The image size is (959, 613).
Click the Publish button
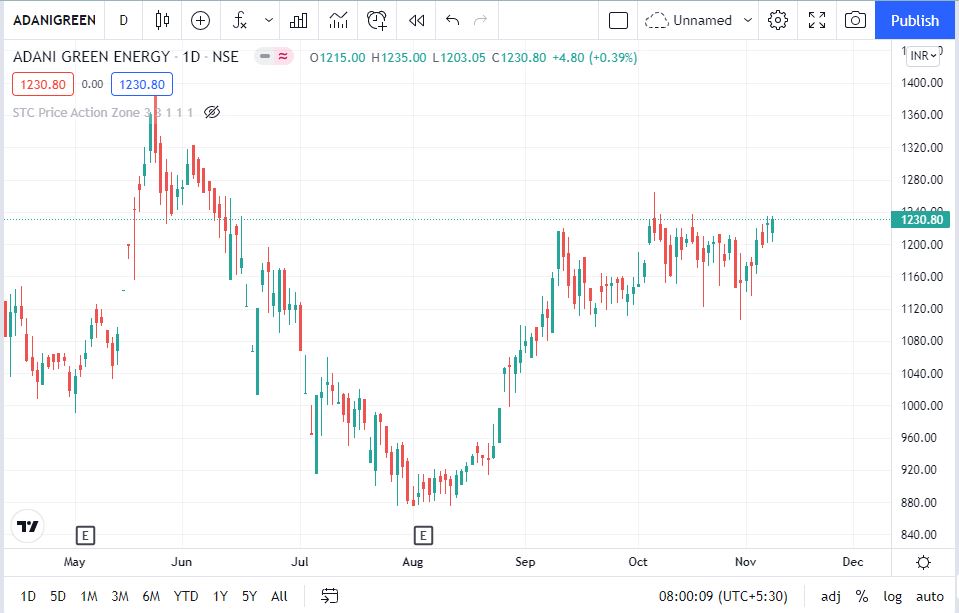[915, 20]
